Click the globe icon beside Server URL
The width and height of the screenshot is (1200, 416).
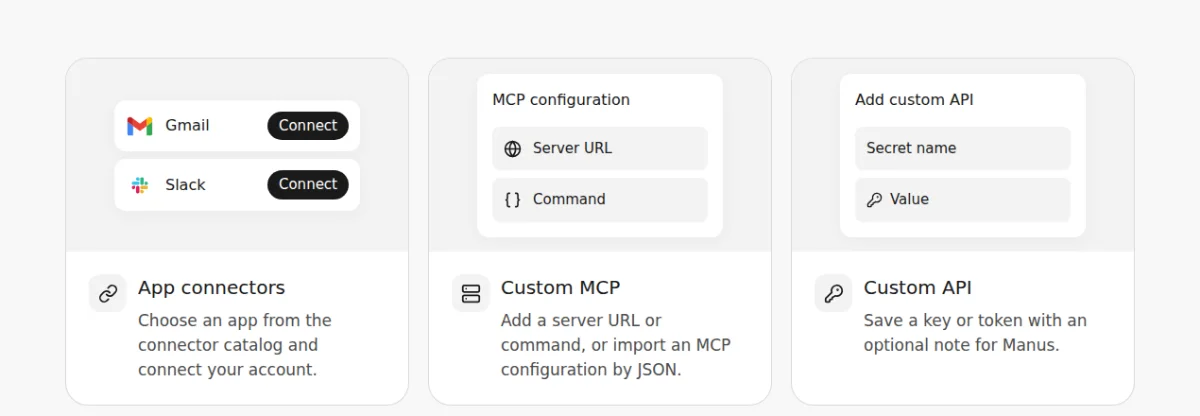(x=513, y=148)
